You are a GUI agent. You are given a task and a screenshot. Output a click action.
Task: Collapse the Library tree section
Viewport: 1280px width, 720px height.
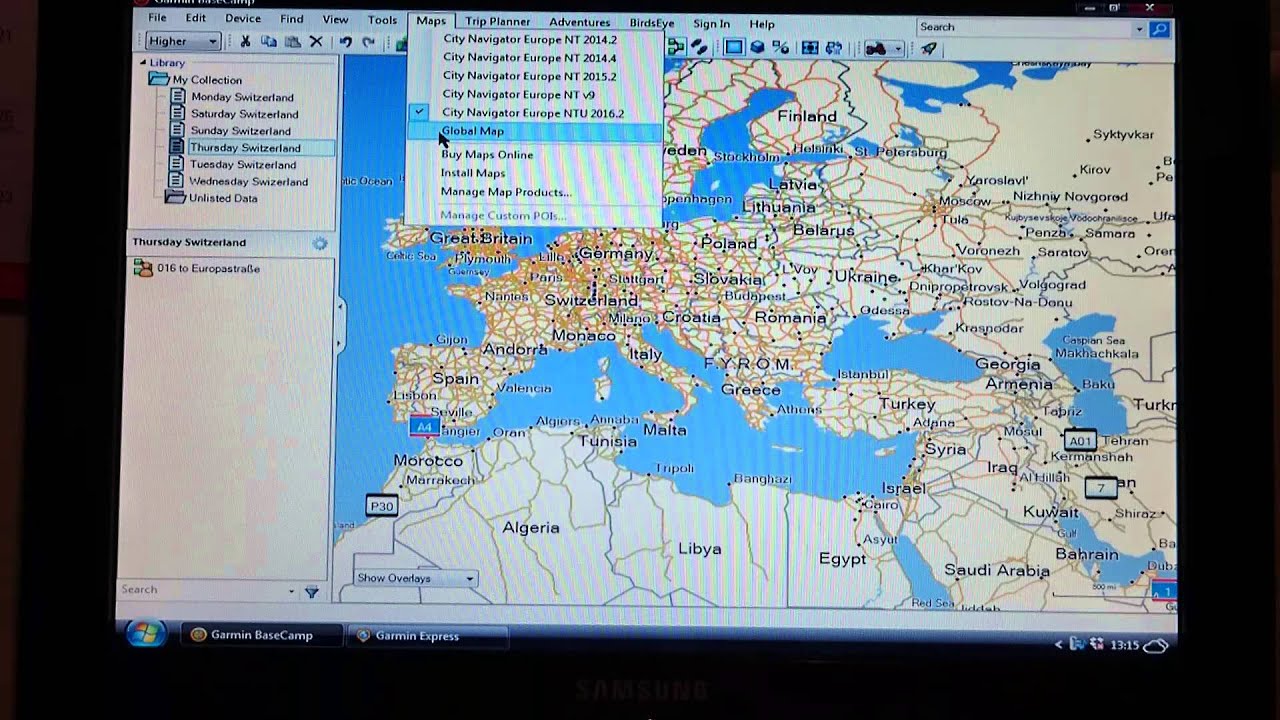(x=143, y=62)
